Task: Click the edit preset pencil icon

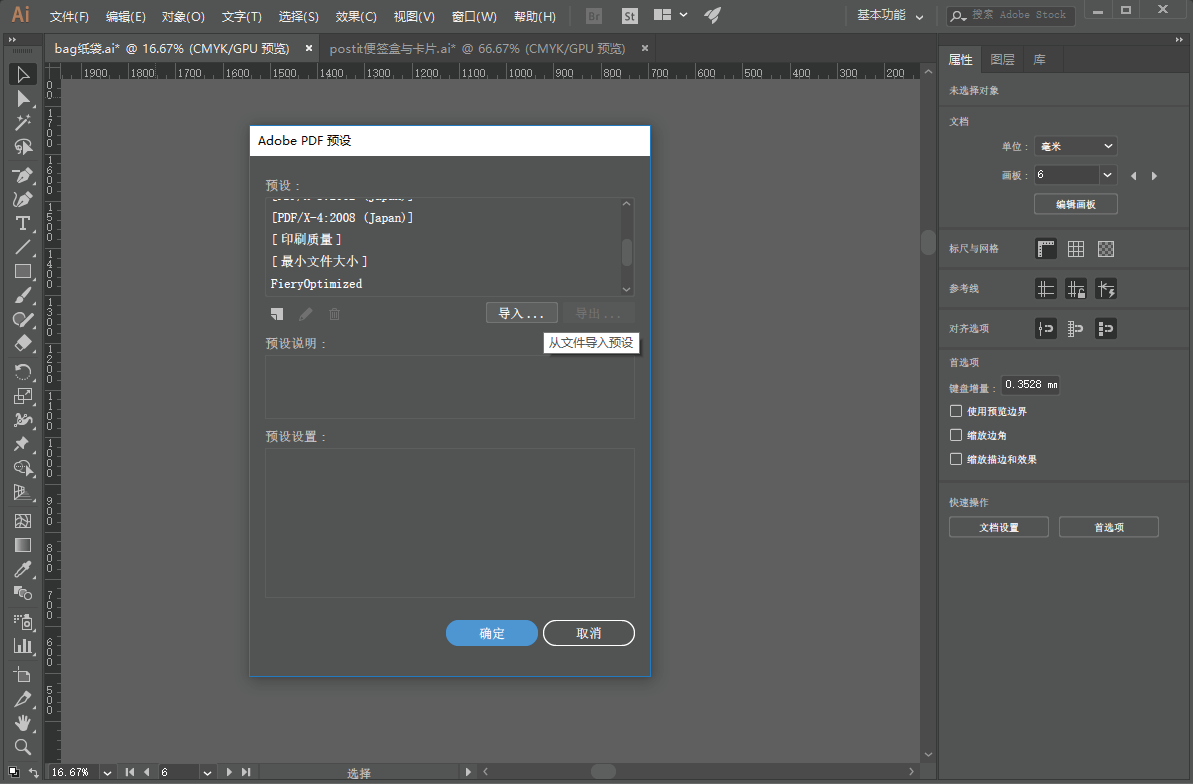Action: (306, 314)
